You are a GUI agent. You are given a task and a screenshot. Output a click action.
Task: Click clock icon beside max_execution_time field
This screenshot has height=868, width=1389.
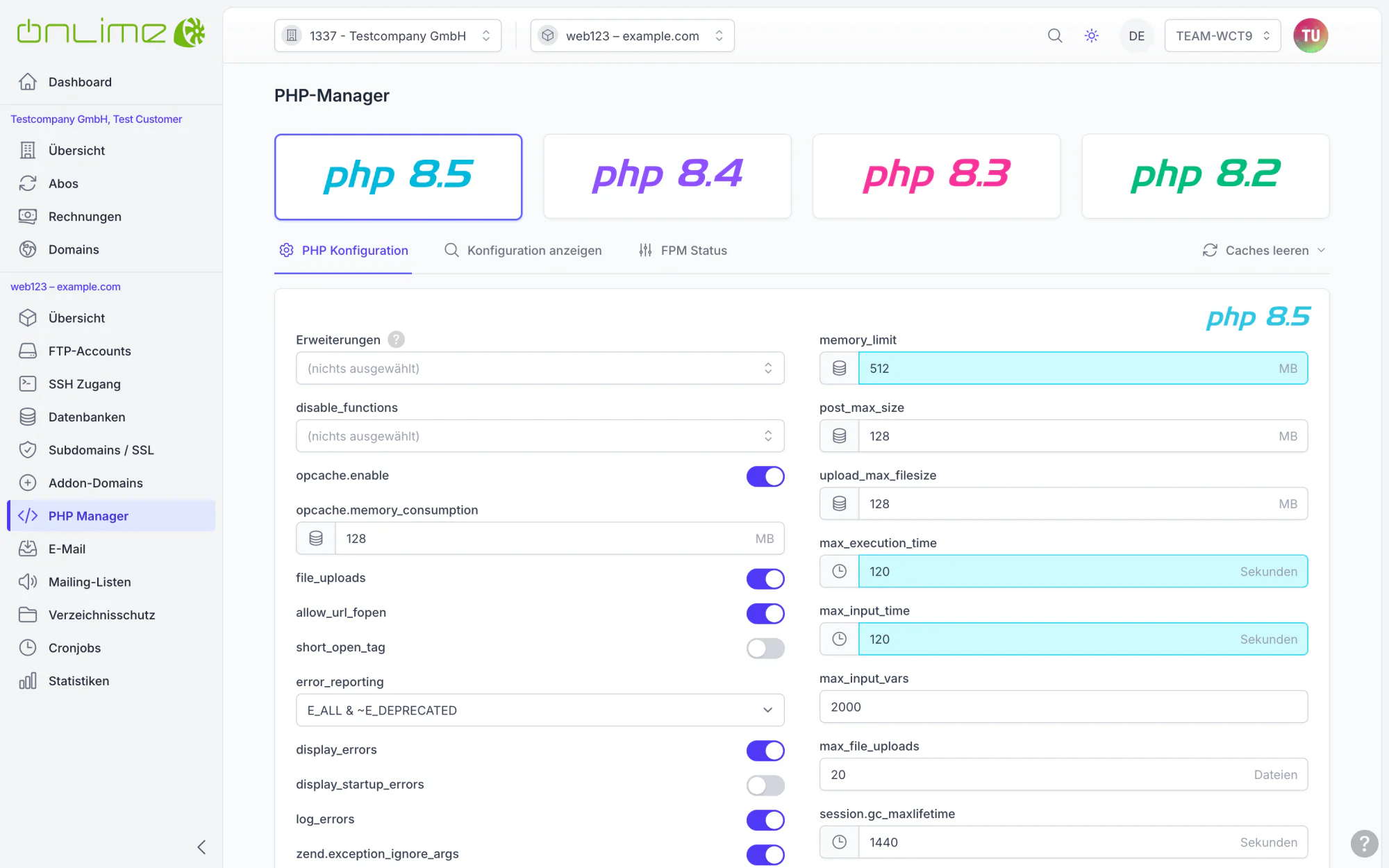click(839, 571)
